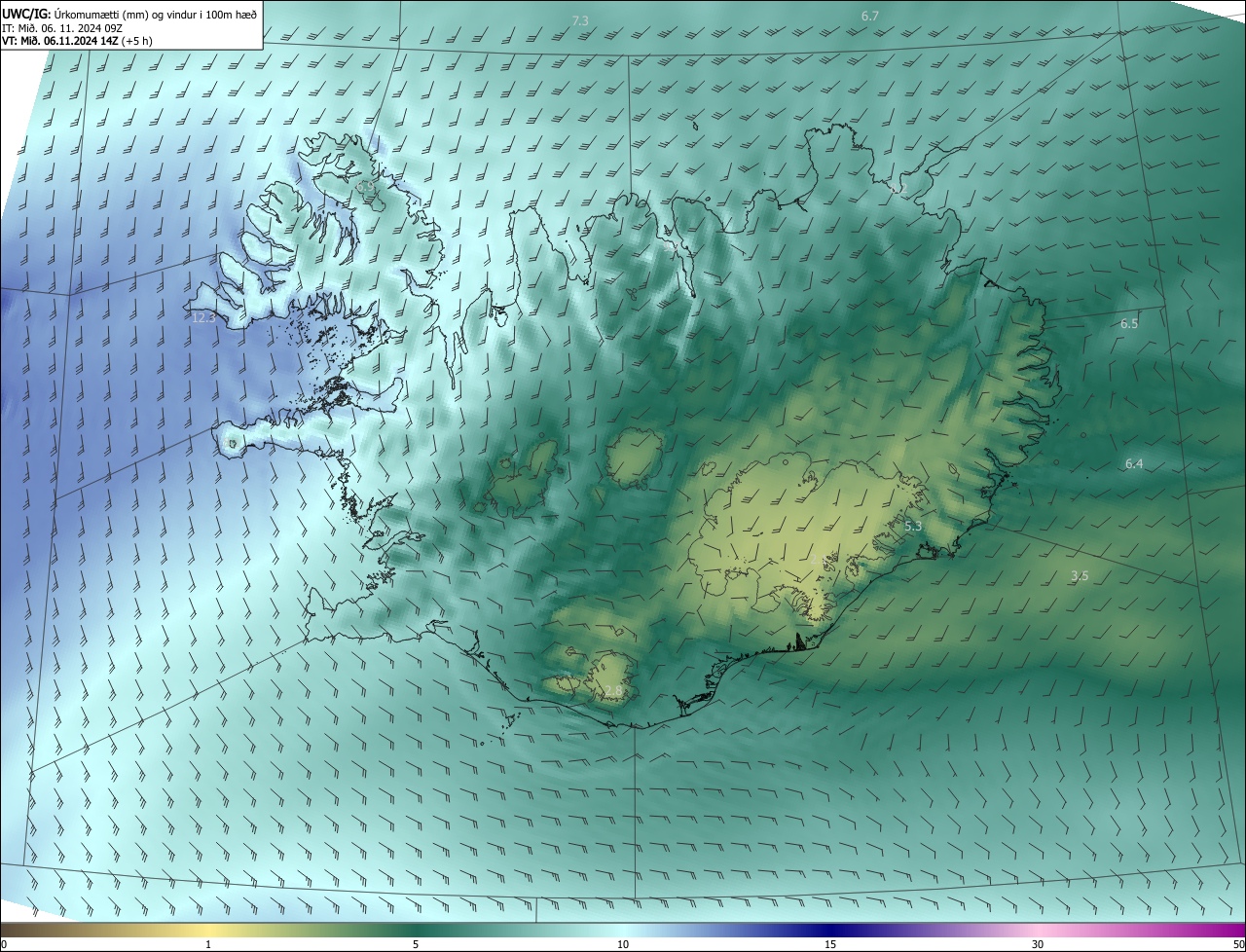
Task: Click the colorbar tick label '10'
Action: point(623,944)
